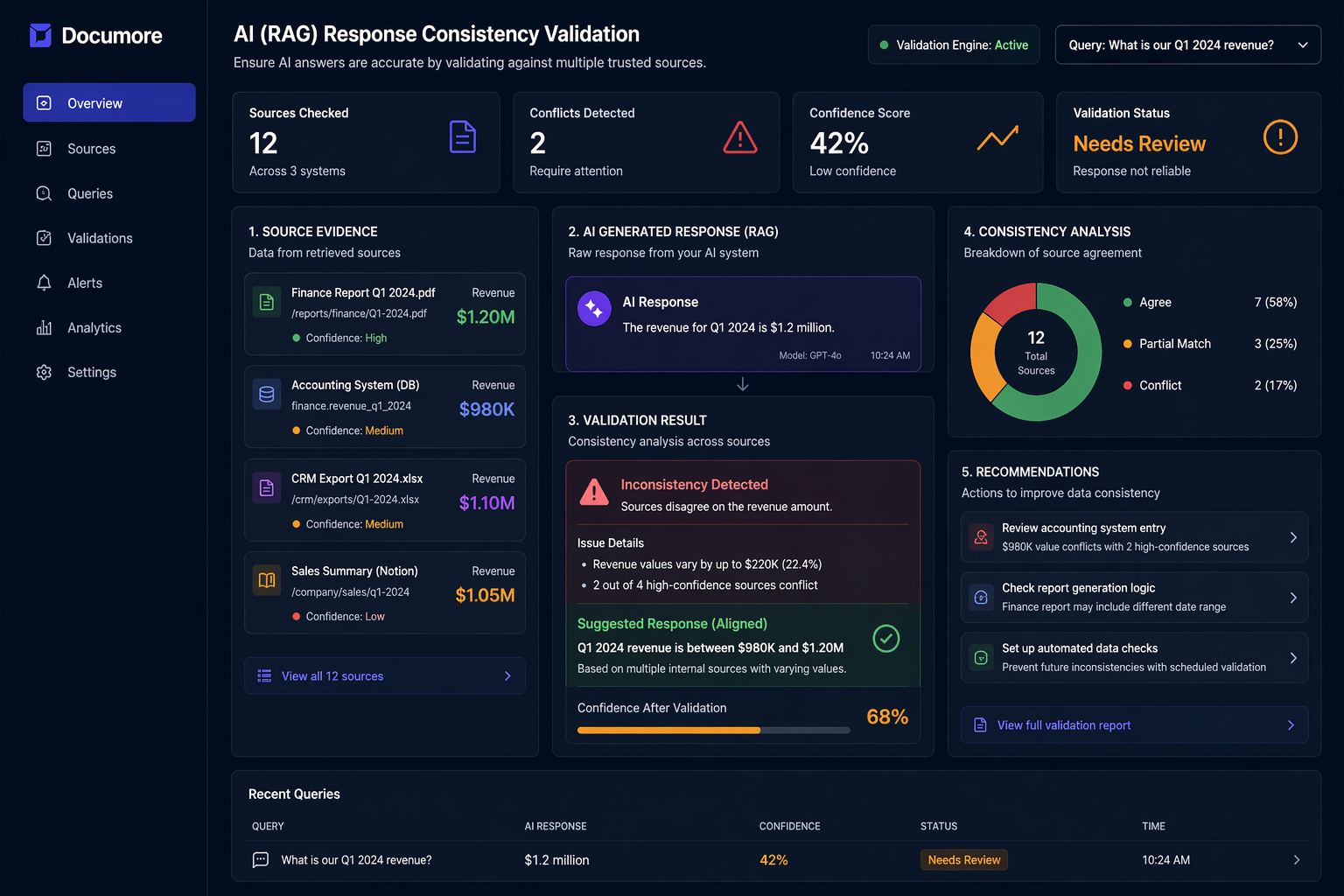This screenshot has width=1344, height=896.
Task: Click the Finance Report Q1 2024.pdf file icon
Action: (x=267, y=302)
